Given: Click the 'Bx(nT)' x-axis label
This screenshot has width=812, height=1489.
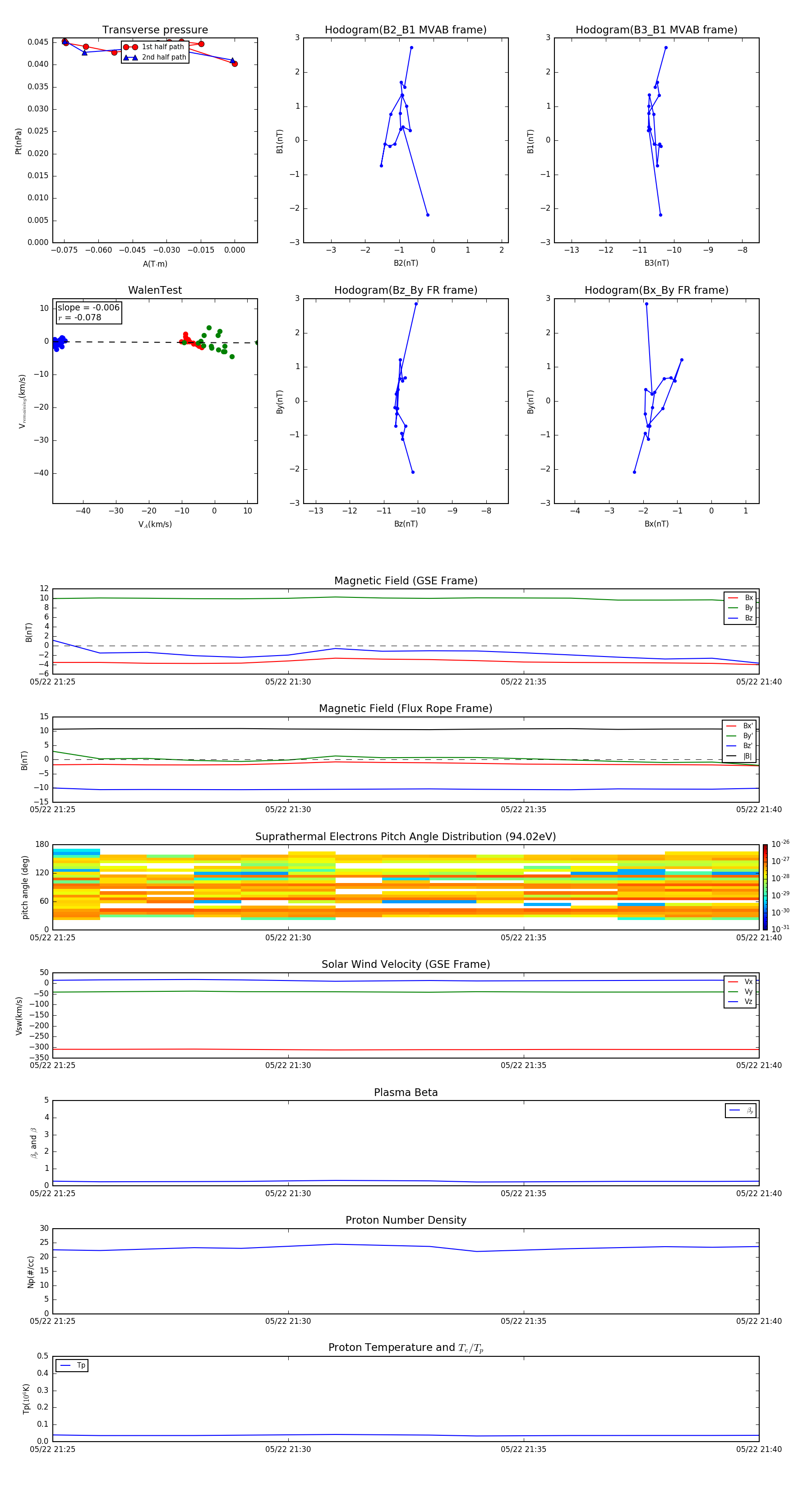Looking at the screenshot, I should pos(656,524).
